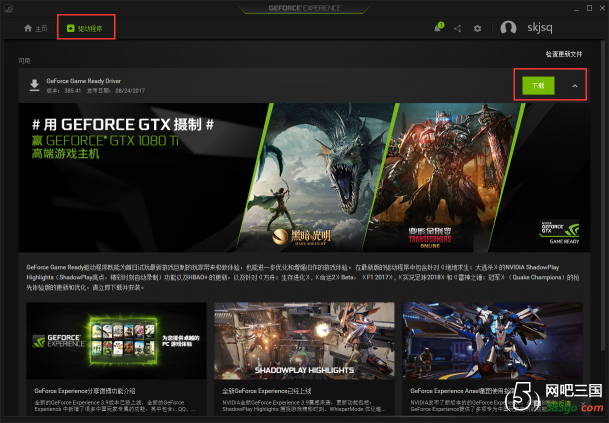This screenshot has width=609, height=423.
Task: Click the green Download button (下载)
Action: pyautogui.click(x=538, y=85)
